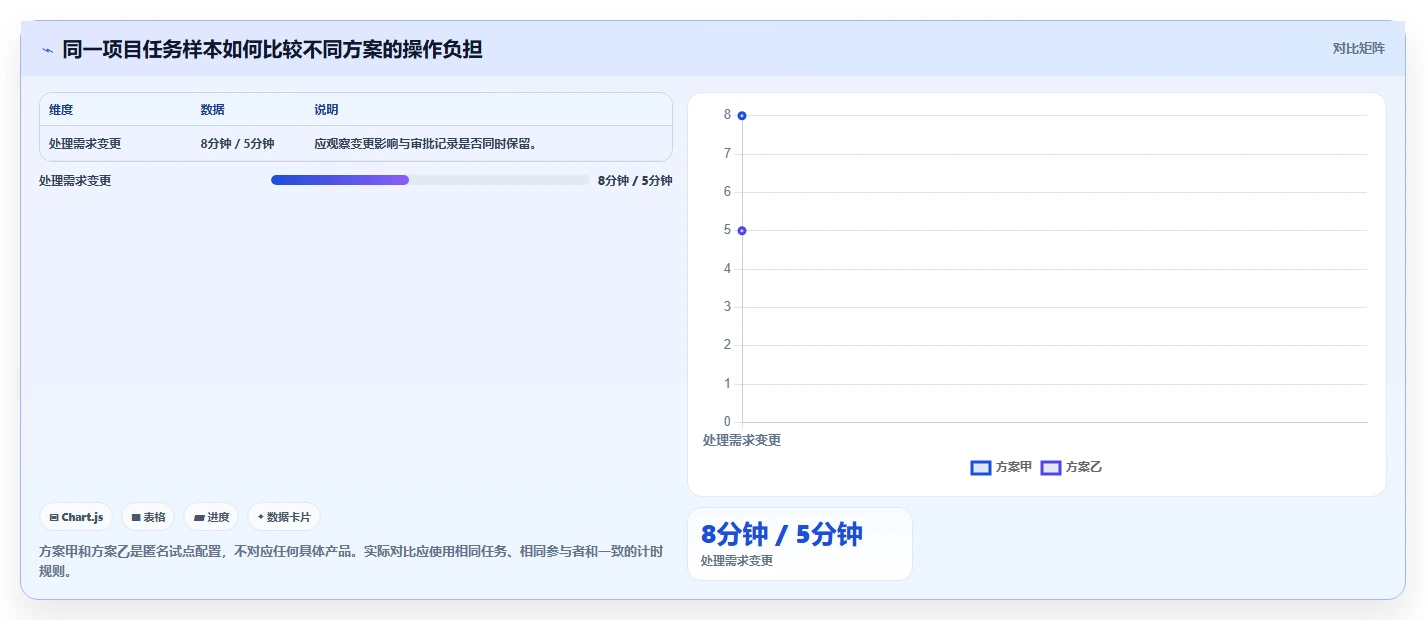Viewport: 1426px width, 620px height.
Task: Select the 表格 chip
Action: coord(148,517)
